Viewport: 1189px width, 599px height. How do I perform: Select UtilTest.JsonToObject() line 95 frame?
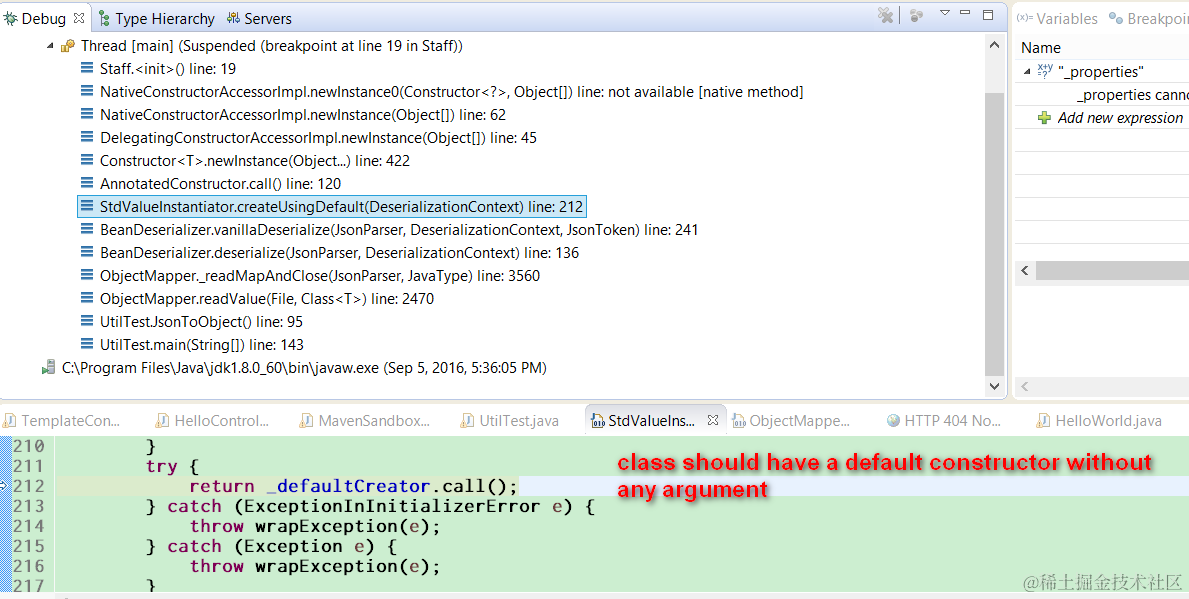point(191,321)
